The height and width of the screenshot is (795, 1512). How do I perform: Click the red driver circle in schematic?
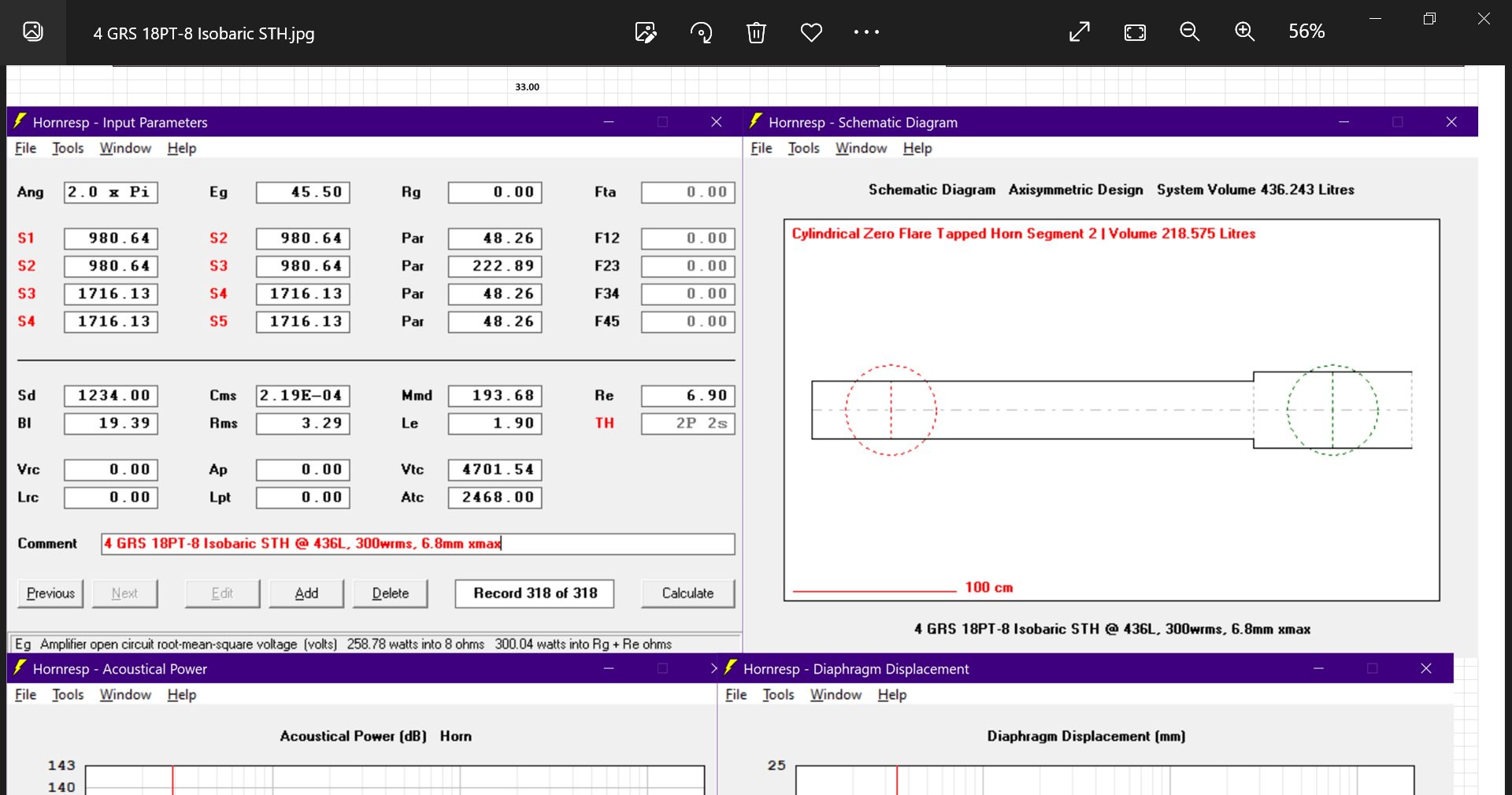tap(891, 410)
